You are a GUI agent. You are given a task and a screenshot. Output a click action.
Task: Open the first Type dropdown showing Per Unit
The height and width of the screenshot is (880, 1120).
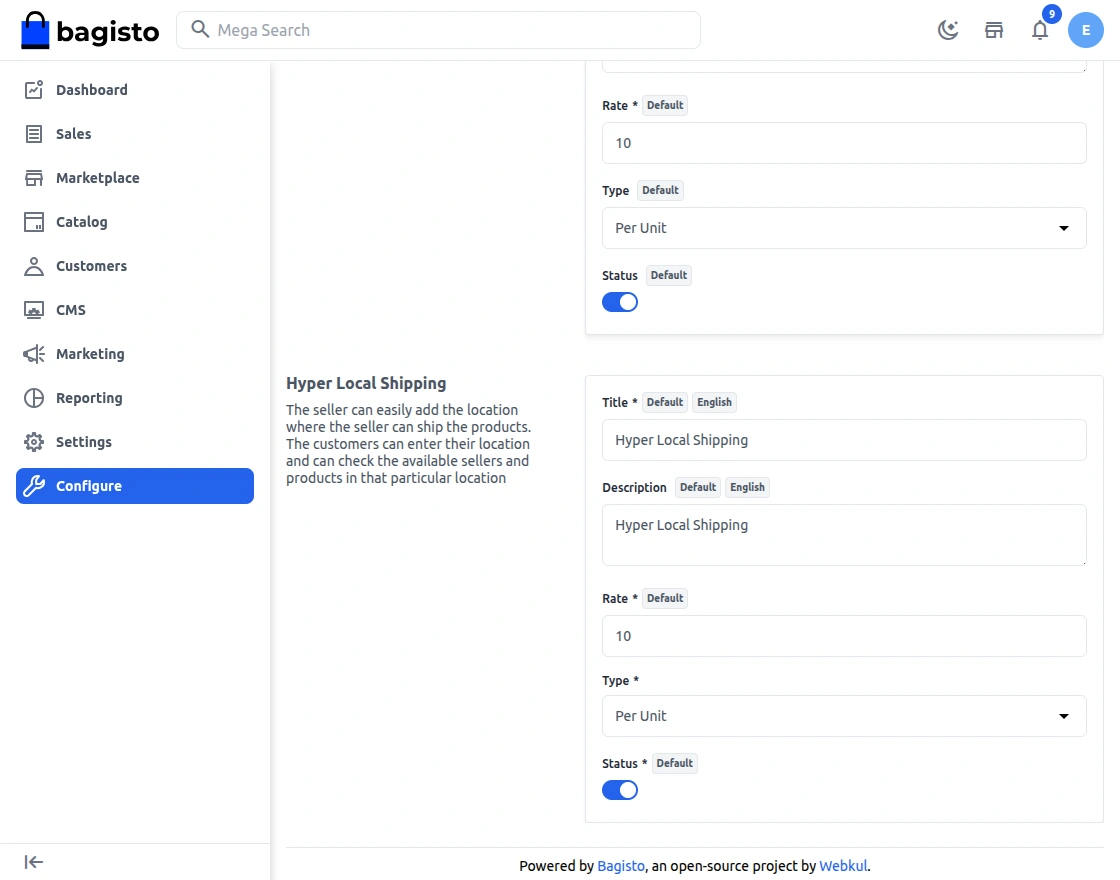[844, 228]
